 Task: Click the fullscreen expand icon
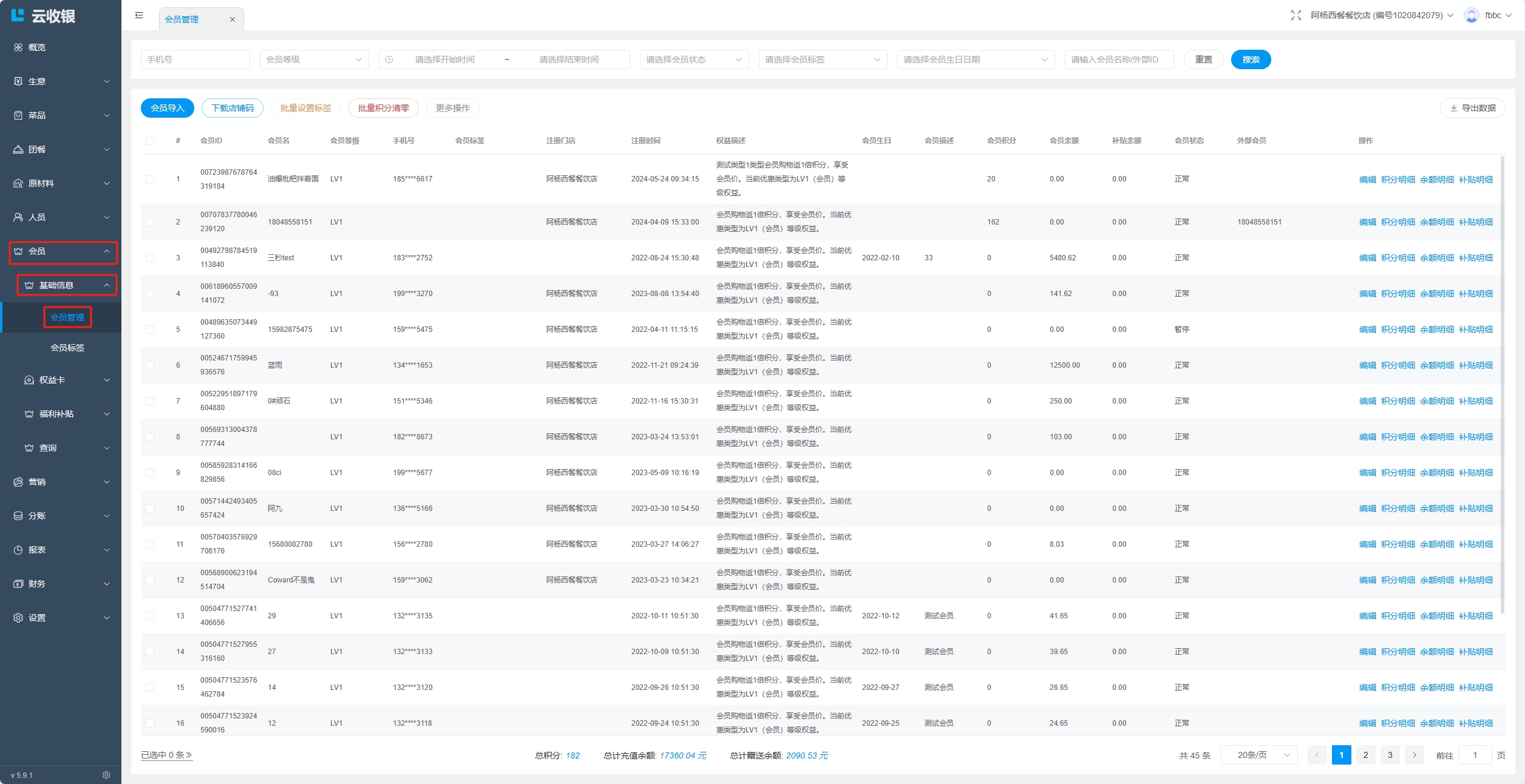pos(1296,15)
